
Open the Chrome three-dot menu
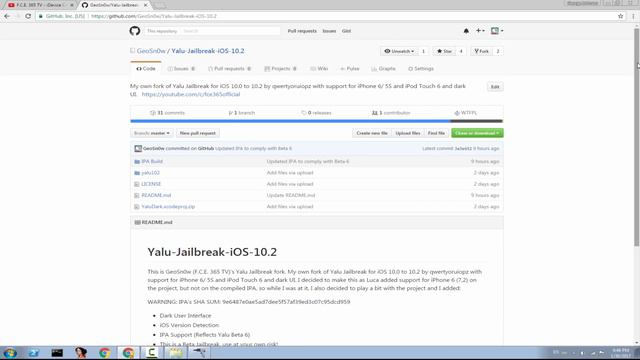633,16
